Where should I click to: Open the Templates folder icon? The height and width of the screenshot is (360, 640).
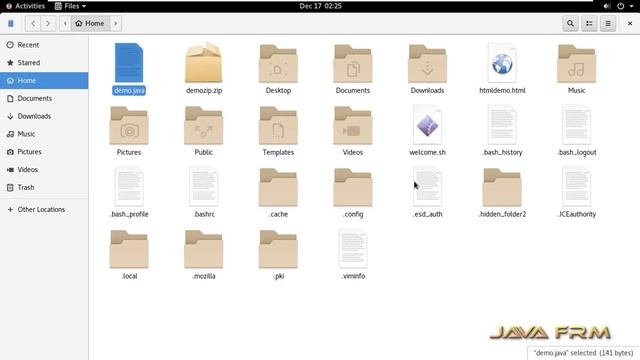point(278,126)
